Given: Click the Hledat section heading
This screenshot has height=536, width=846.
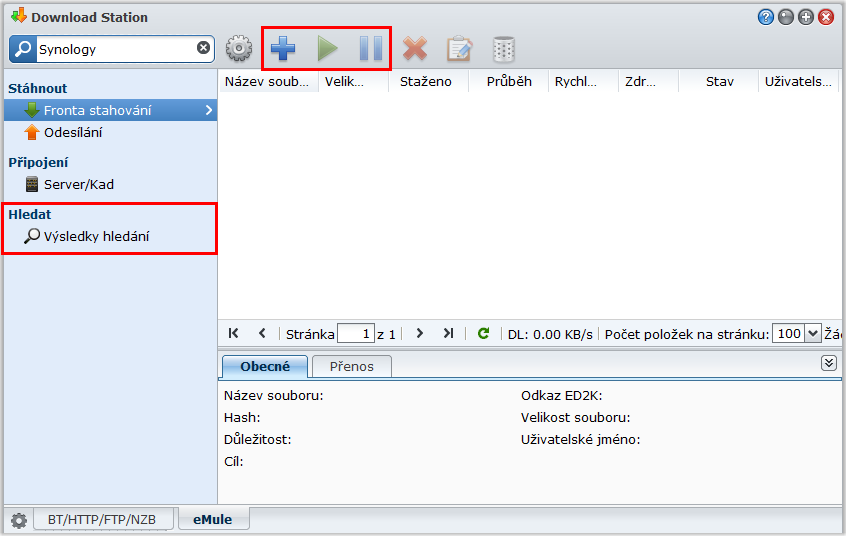Looking at the screenshot, I should (x=30, y=214).
